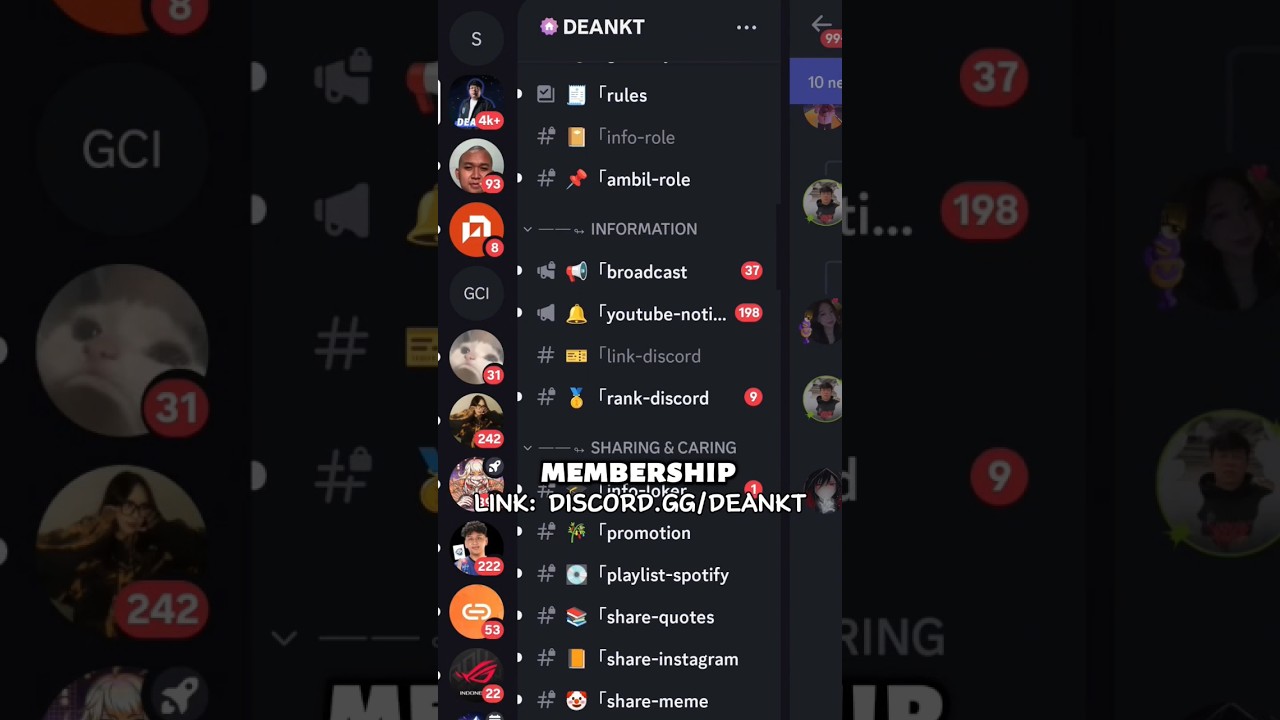Collapse the SHARING & CARING category
The image size is (1280, 720).
[630, 448]
